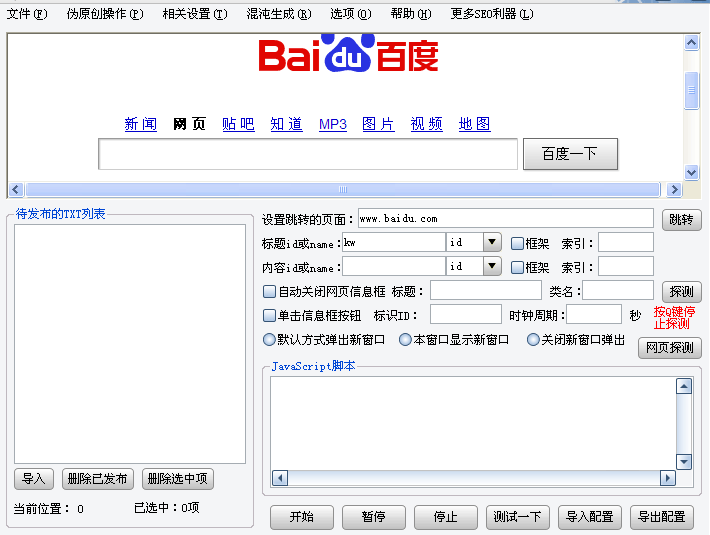The image size is (710, 535).
Task: Open the MP3 link on Baidu page
Action: (333, 124)
